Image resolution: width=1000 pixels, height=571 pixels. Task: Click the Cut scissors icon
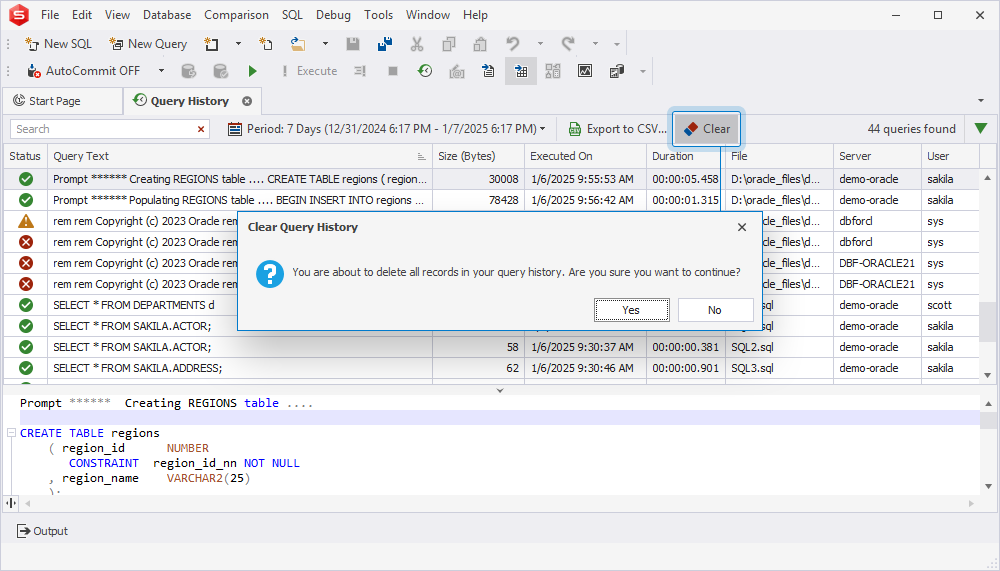tap(416, 44)
